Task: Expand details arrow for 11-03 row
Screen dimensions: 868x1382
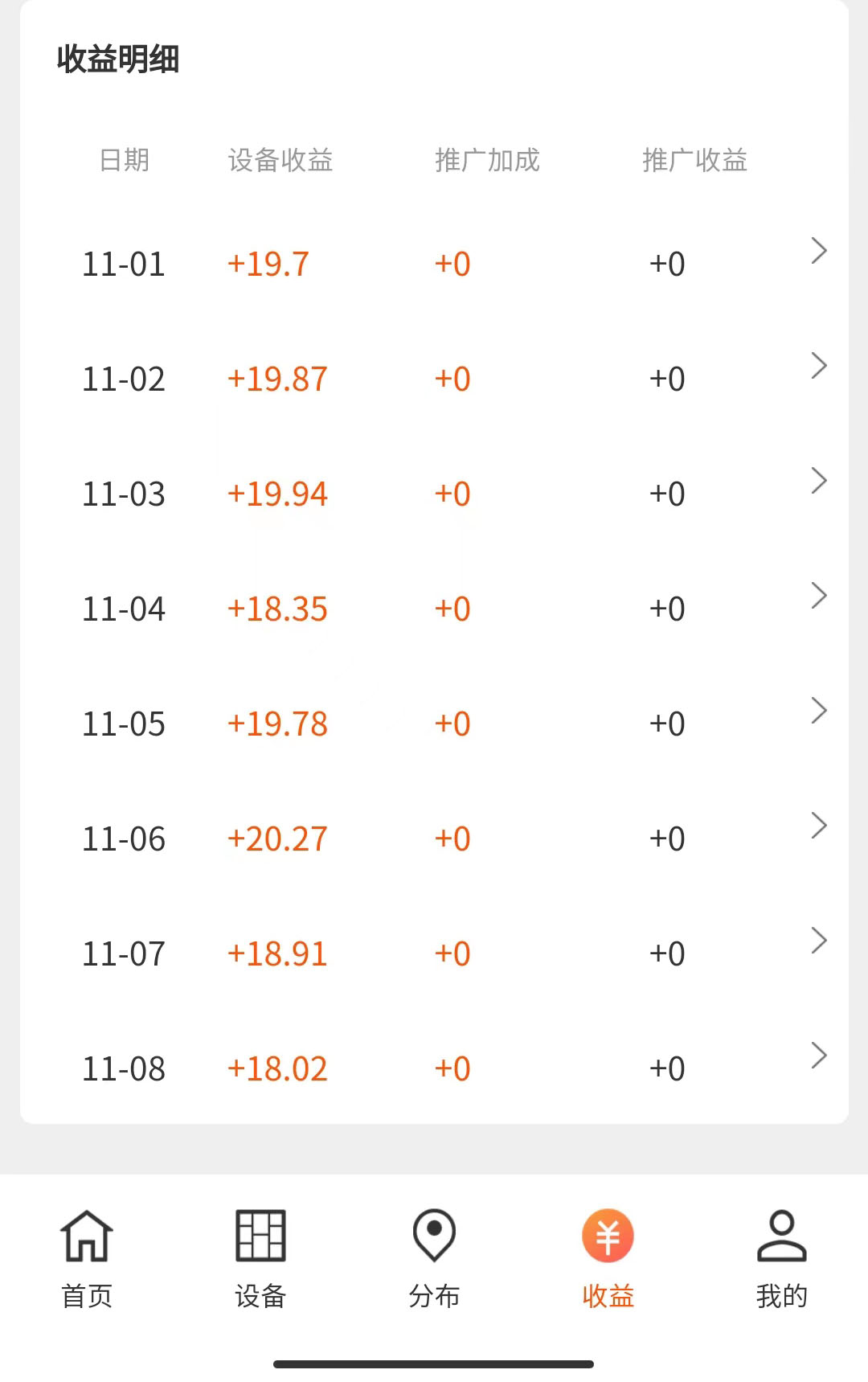Action: click(819, 481)
